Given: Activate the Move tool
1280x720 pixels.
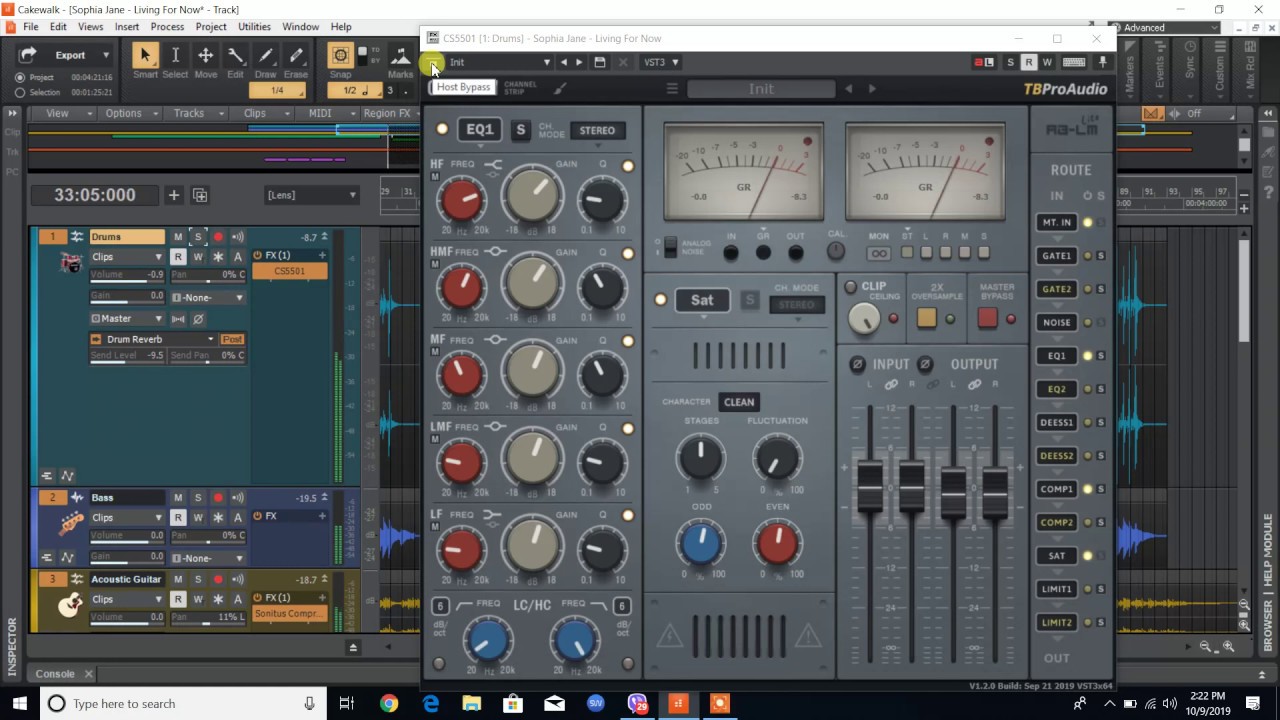Looking at the screenshot, I should (x=205, y=56).
